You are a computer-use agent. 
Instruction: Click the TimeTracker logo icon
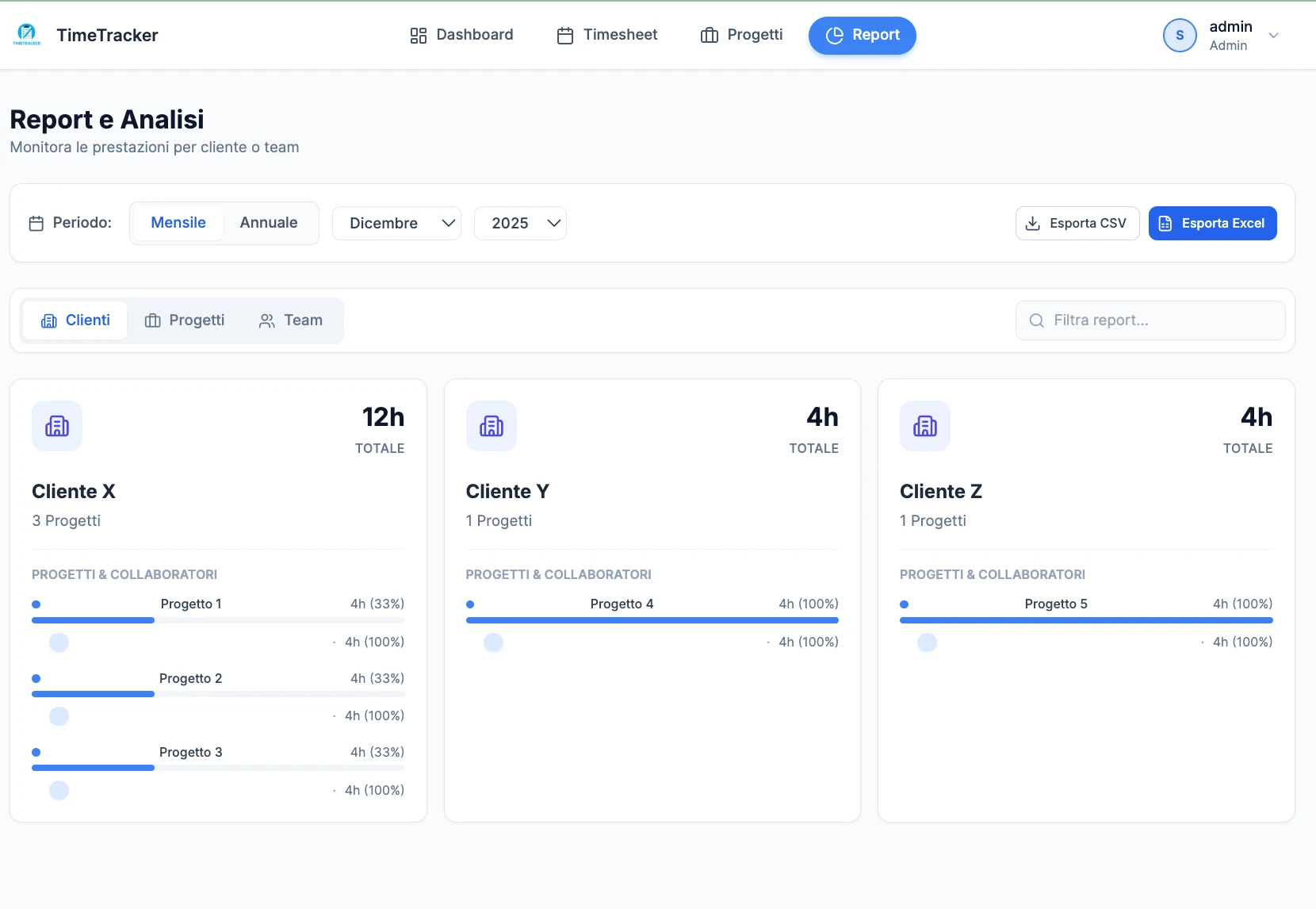tap(27, 35)
